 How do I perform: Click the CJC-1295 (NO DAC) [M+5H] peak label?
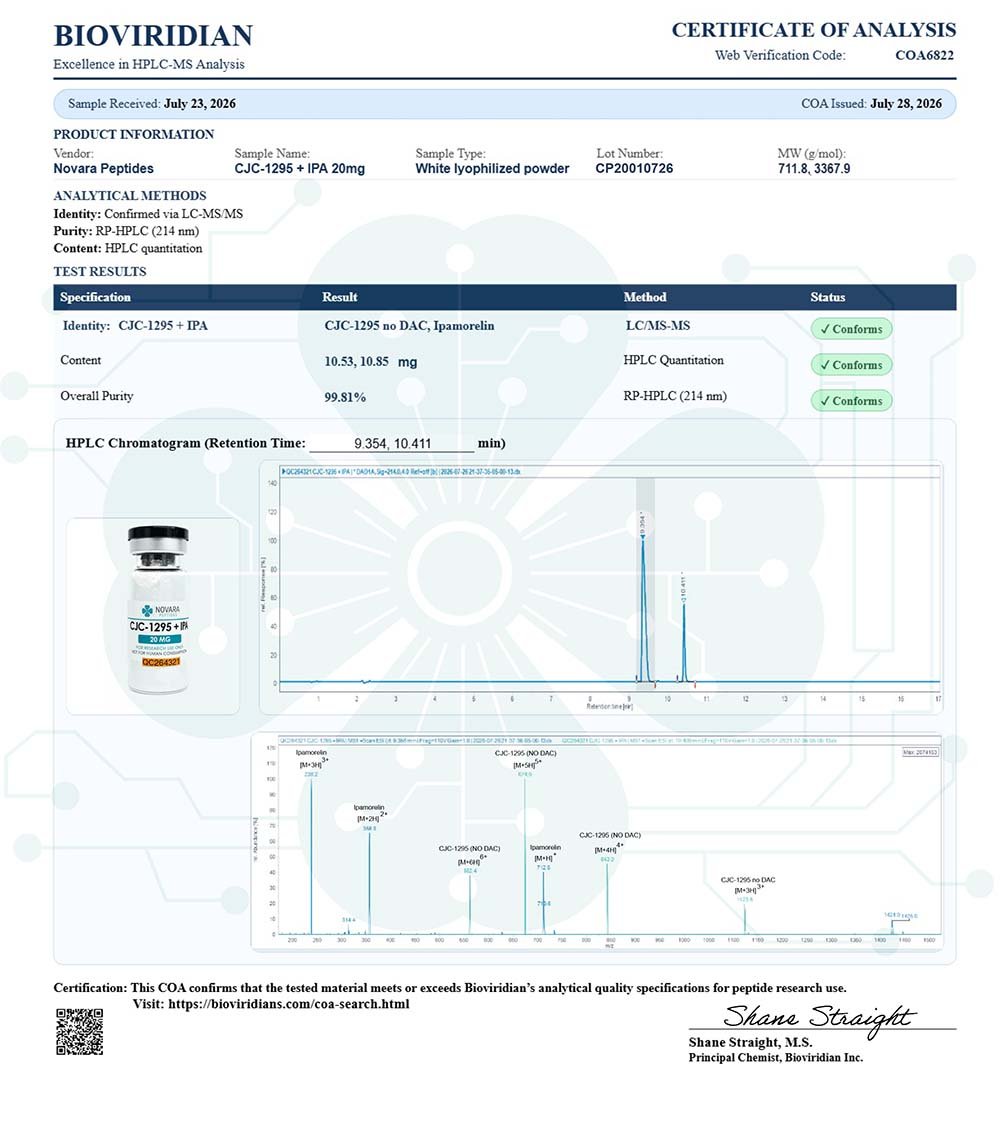point(526,759)
